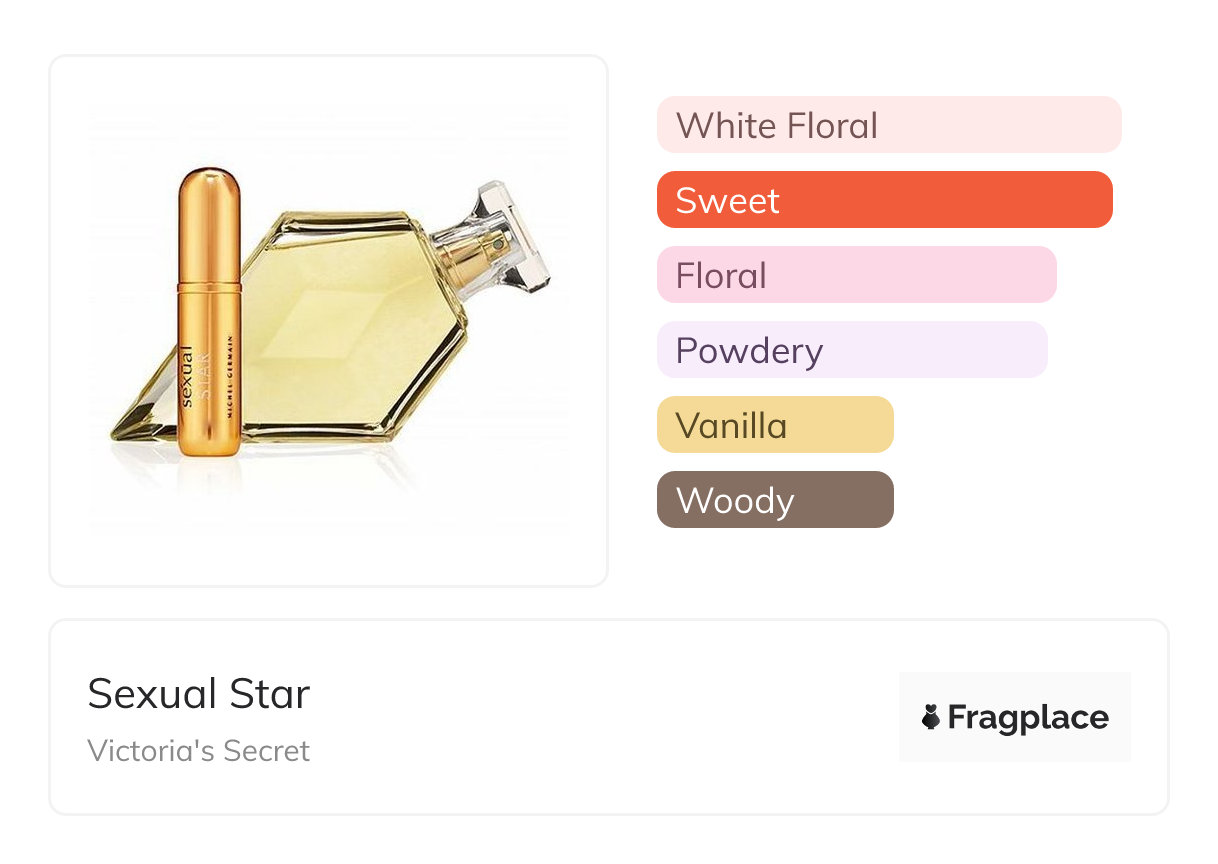Image resolution: width=1218 pixels, height=864 pixels.
Task: Click the Fragplace brand name text
Action: coord(1028,717)
